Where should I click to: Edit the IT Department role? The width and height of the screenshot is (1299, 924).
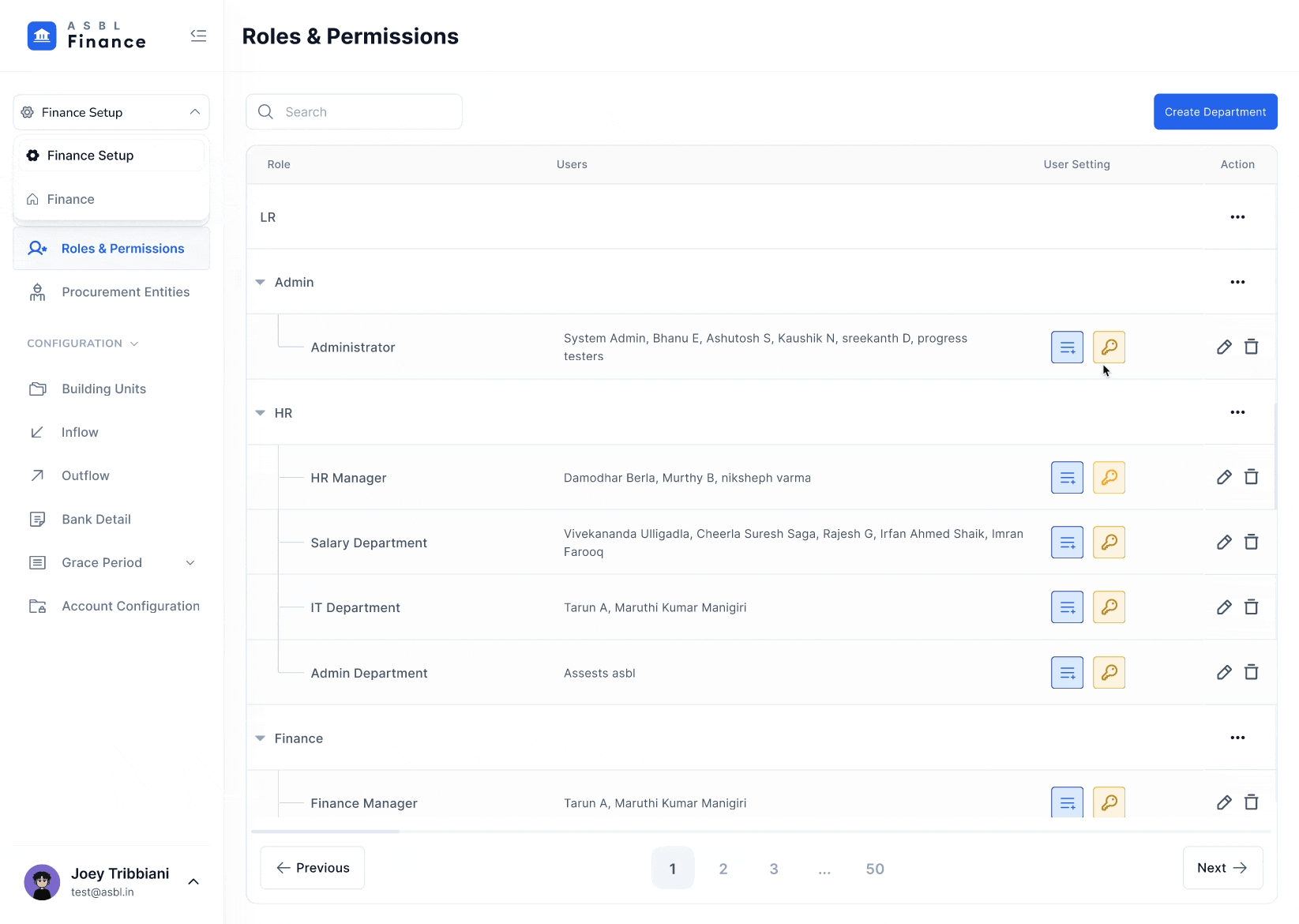pos(1224,607)
